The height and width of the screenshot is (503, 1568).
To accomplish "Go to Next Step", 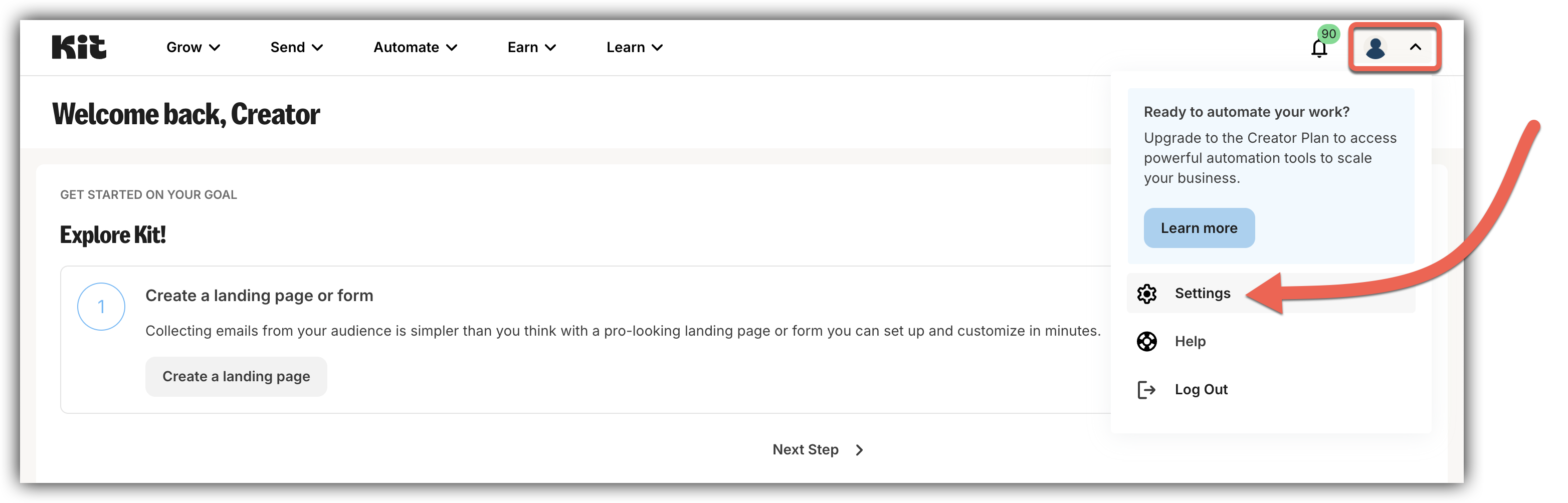I will (x=818, y=450).
